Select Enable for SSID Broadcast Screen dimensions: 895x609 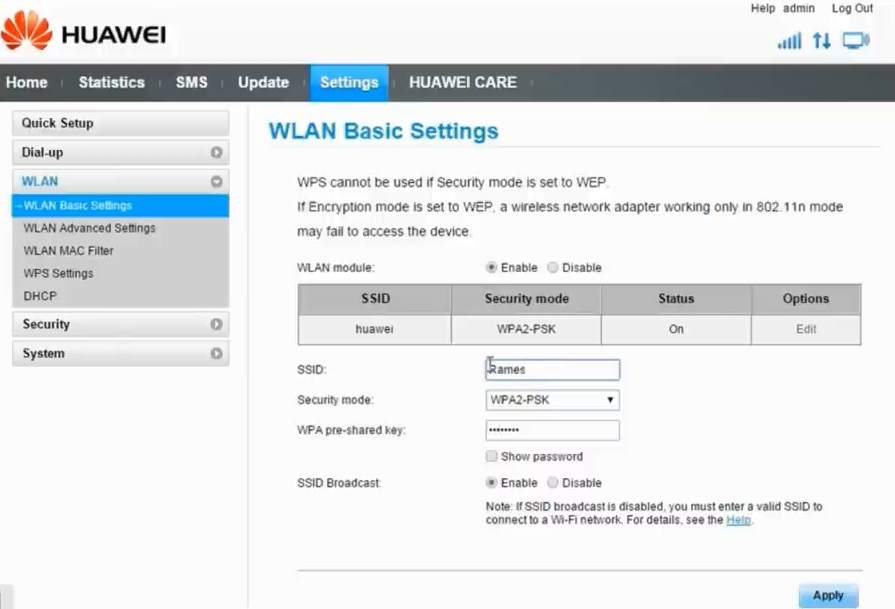click(x=491, y=482)
